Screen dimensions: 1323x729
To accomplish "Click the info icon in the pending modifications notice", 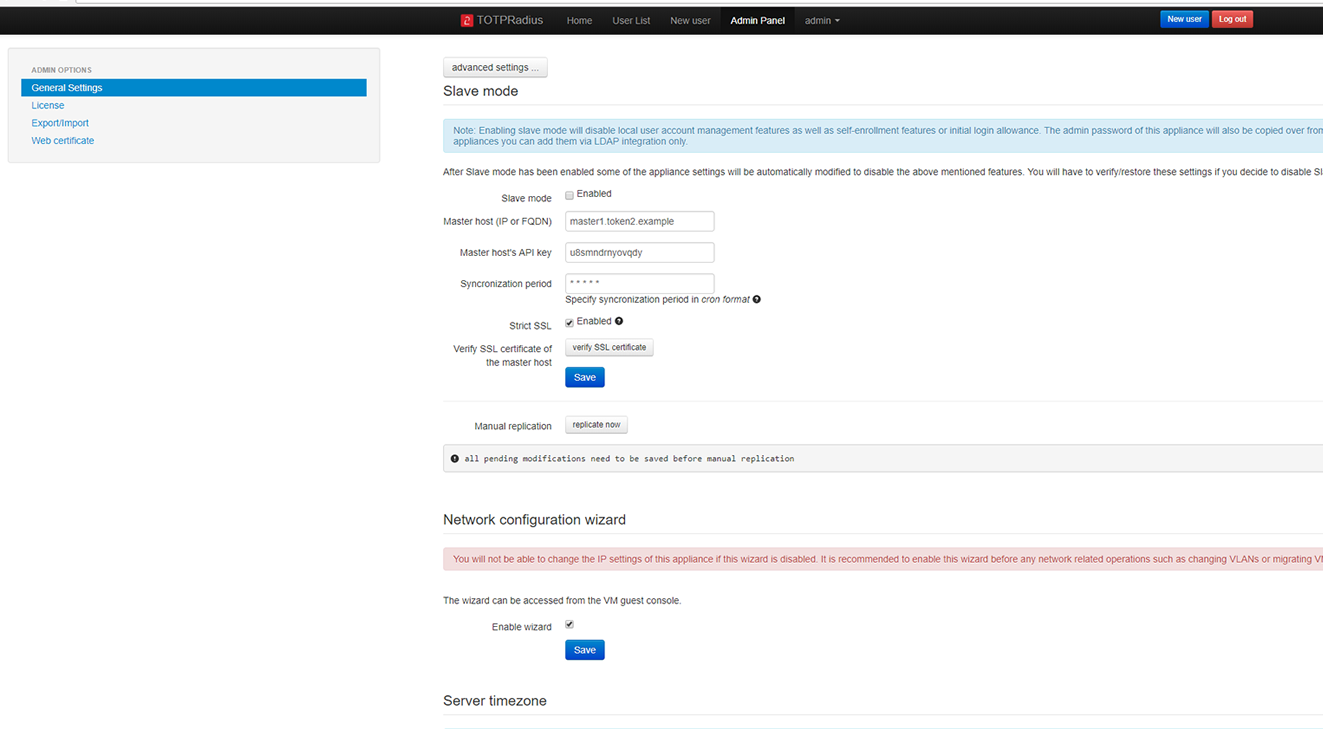I will click(x=456, y=458).
